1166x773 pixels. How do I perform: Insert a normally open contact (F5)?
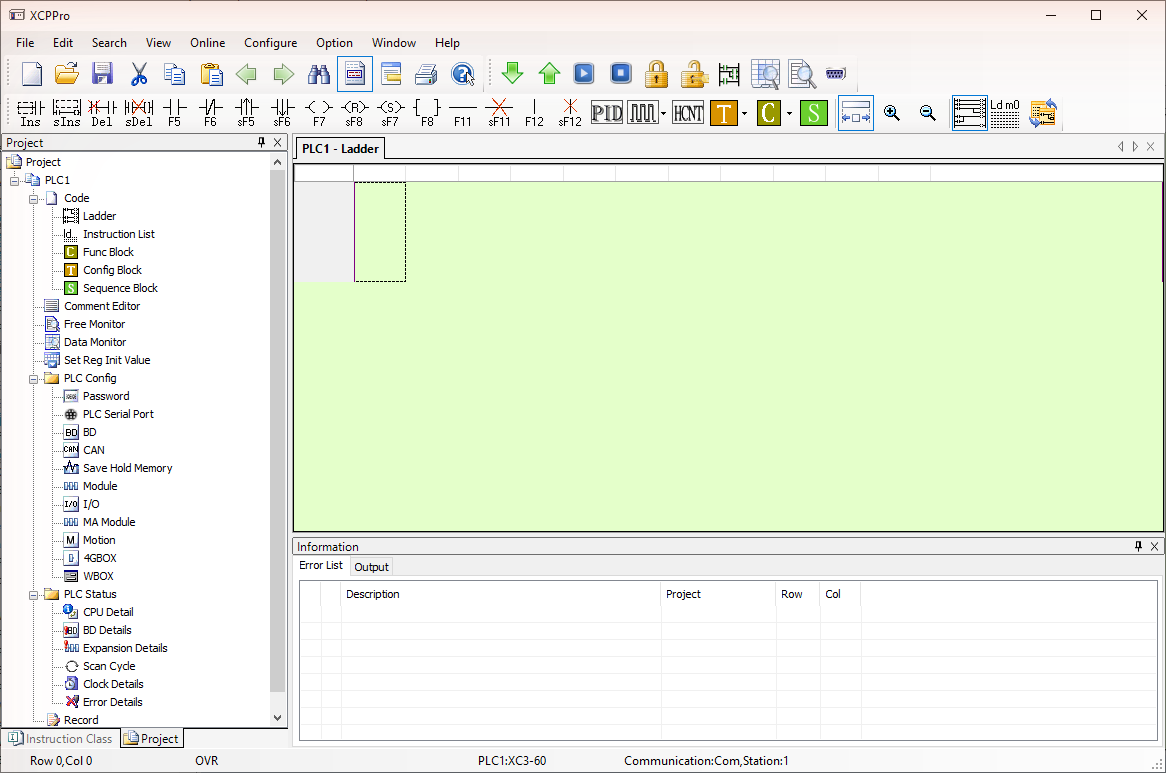[175, 113]
